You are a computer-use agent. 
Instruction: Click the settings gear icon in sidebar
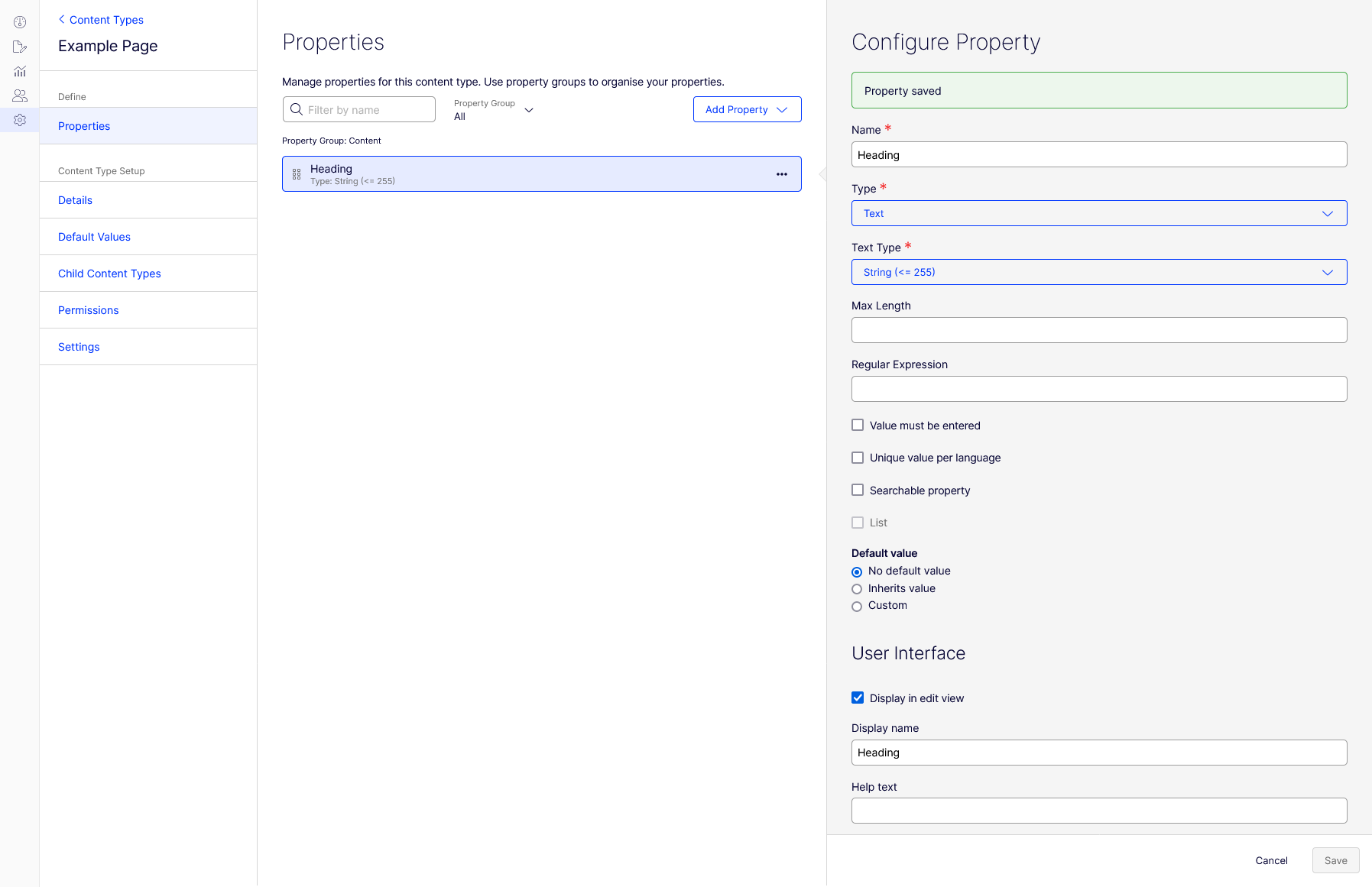point(20,120)
